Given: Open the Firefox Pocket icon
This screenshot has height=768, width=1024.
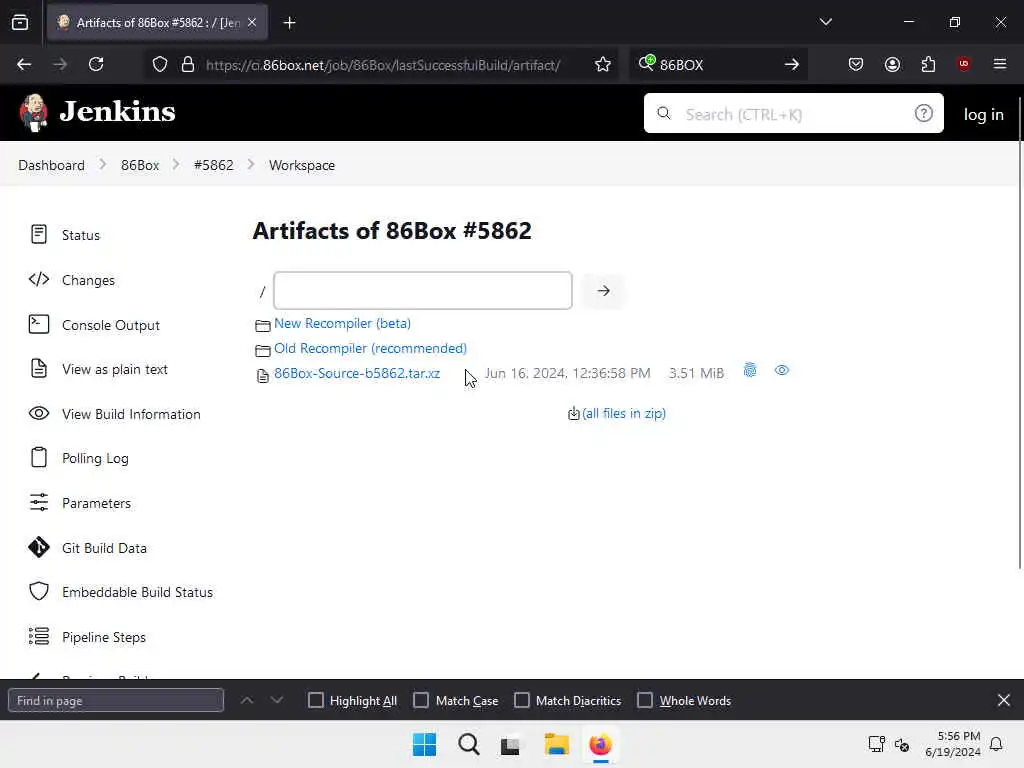Looking at the screenshot, I should (x=856, y=64).
